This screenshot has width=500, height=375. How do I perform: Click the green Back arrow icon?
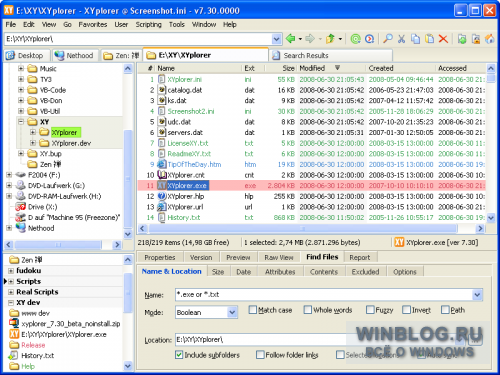tap(291, 39)
